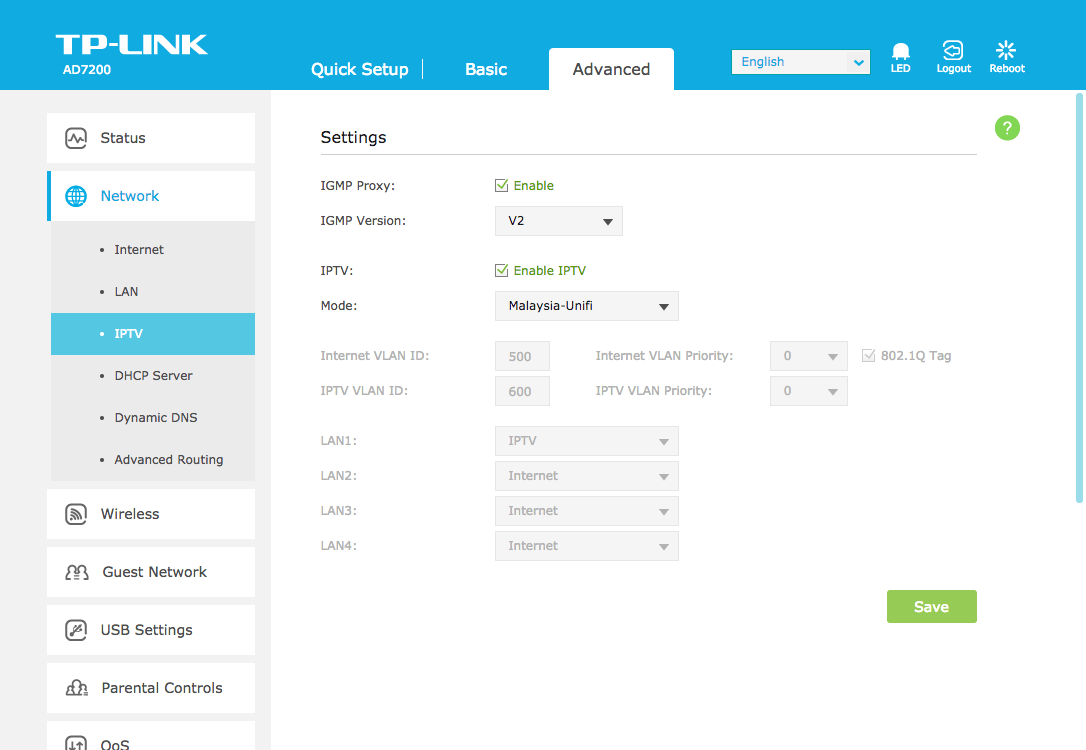Switch to the Quick Setup tab
Screen dimensions: 1086x750
pos(359,69)
